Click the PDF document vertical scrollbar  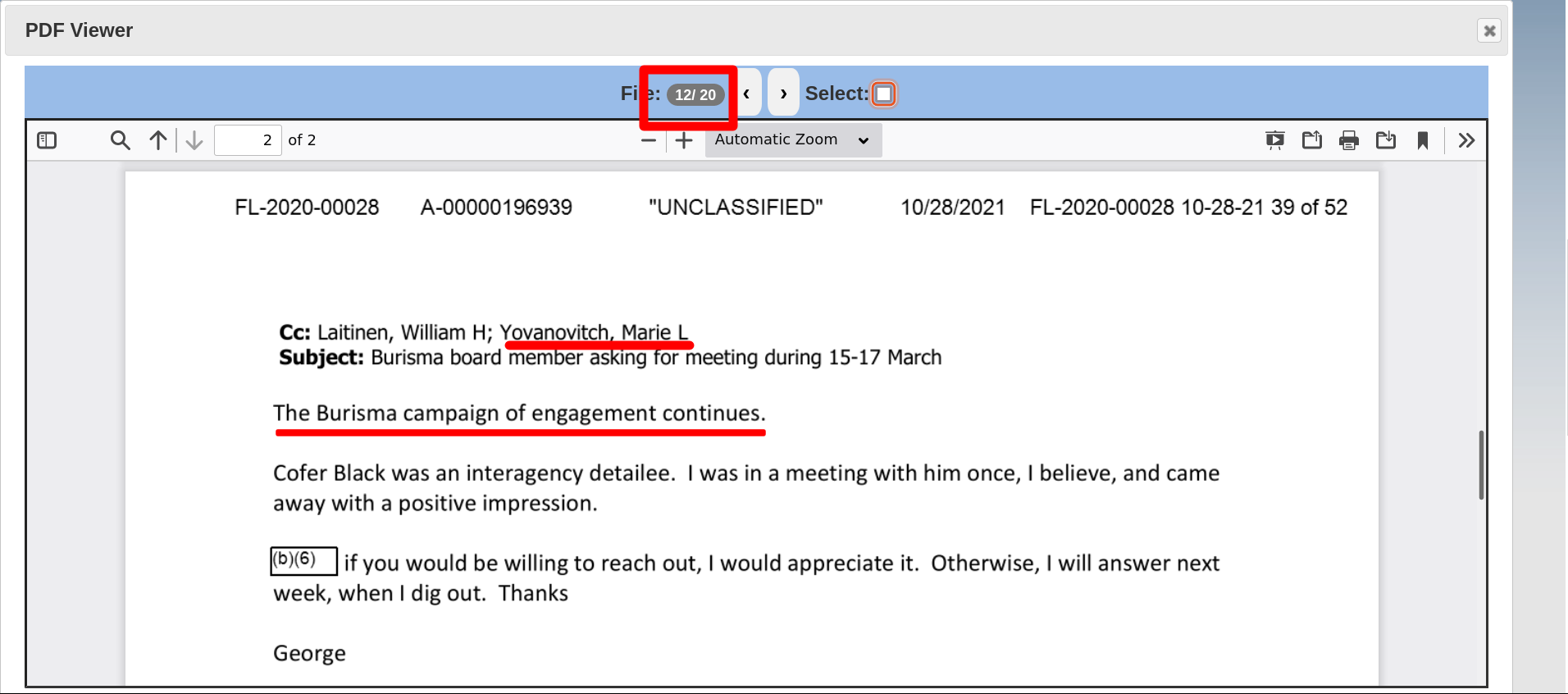click(1481, 464)
